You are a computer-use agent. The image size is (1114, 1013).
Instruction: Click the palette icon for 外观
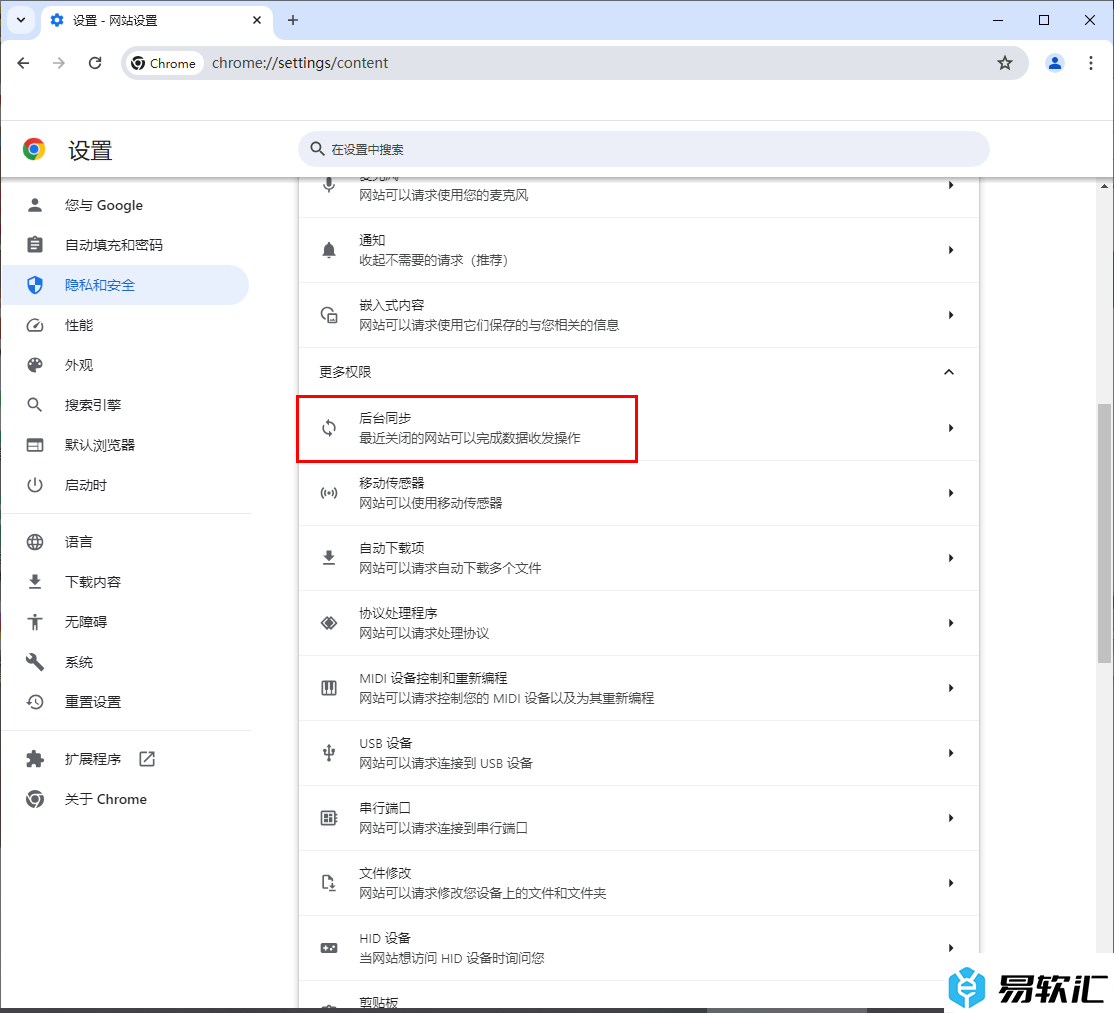35,365
